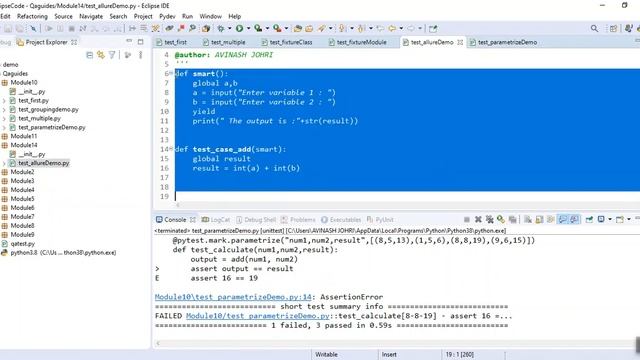
Task: Collapse the smart function fold marker
Action: pyautogui.click(x=171, y=73)
